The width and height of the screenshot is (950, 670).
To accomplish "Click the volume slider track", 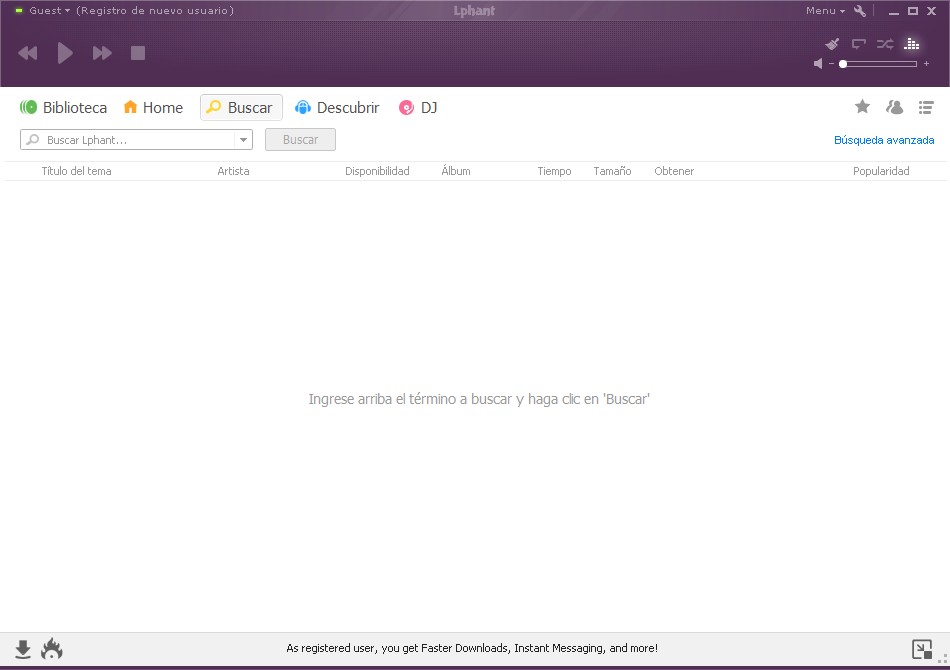I will (x=879, y=64).
